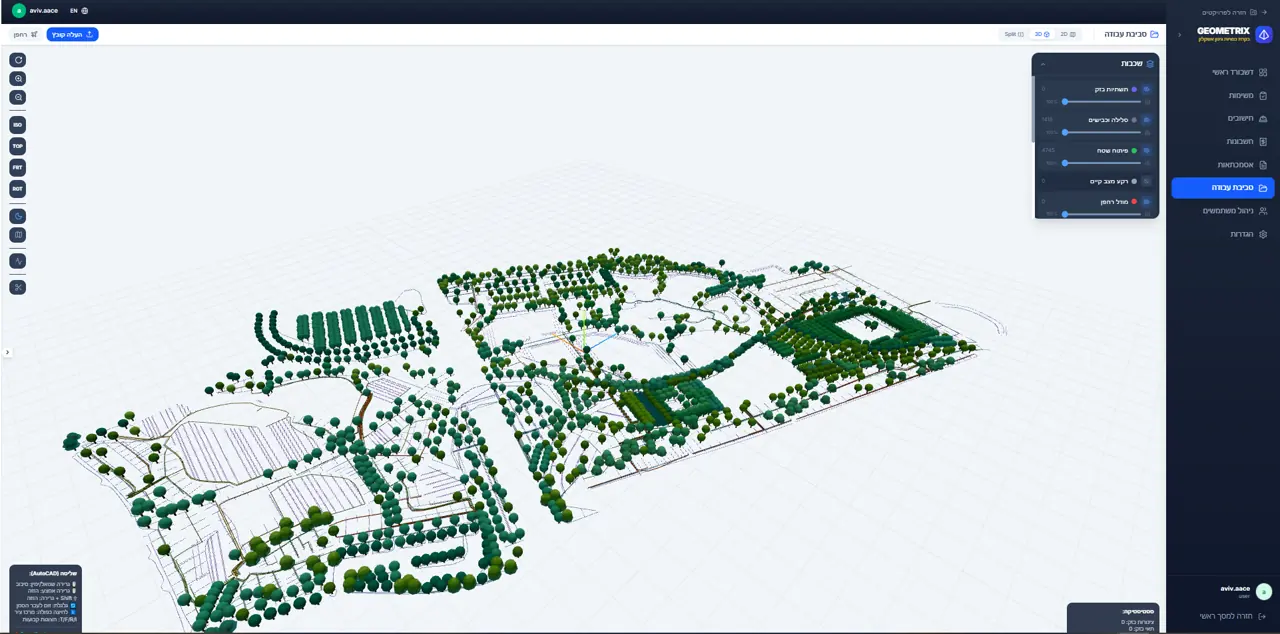Toggle dark mode moon icon
The image size is (1280, 634).
click(x=18, y=216)
